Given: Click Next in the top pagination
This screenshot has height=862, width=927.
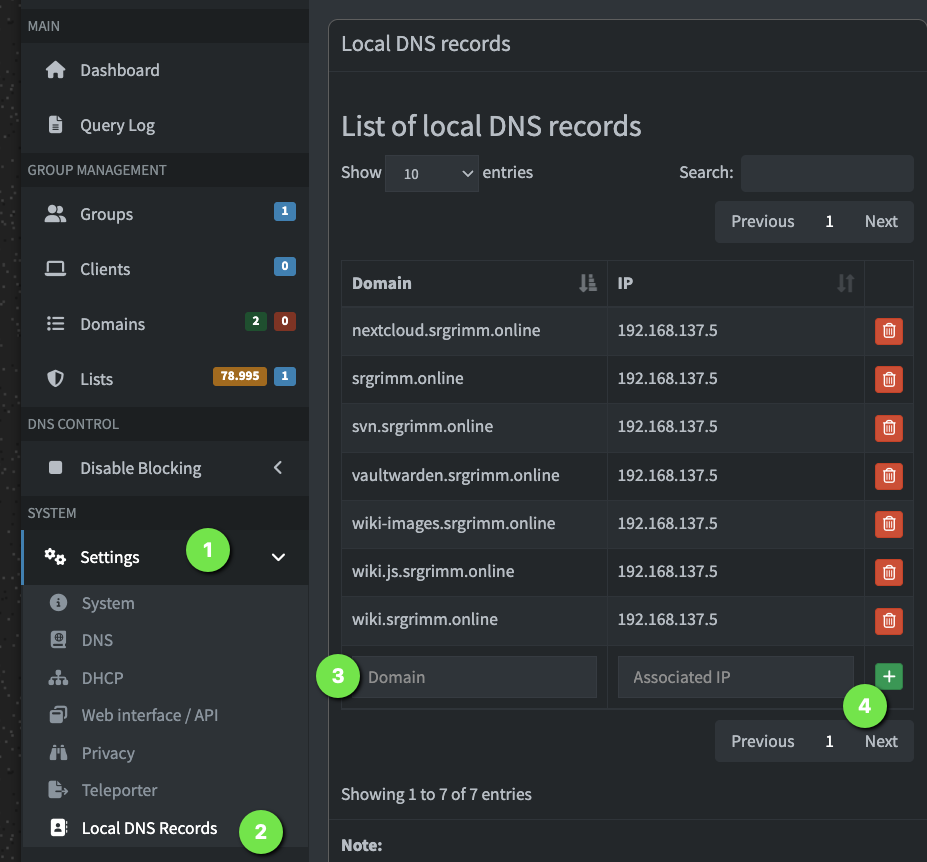Looking at the screenshot, I should 880,222.
